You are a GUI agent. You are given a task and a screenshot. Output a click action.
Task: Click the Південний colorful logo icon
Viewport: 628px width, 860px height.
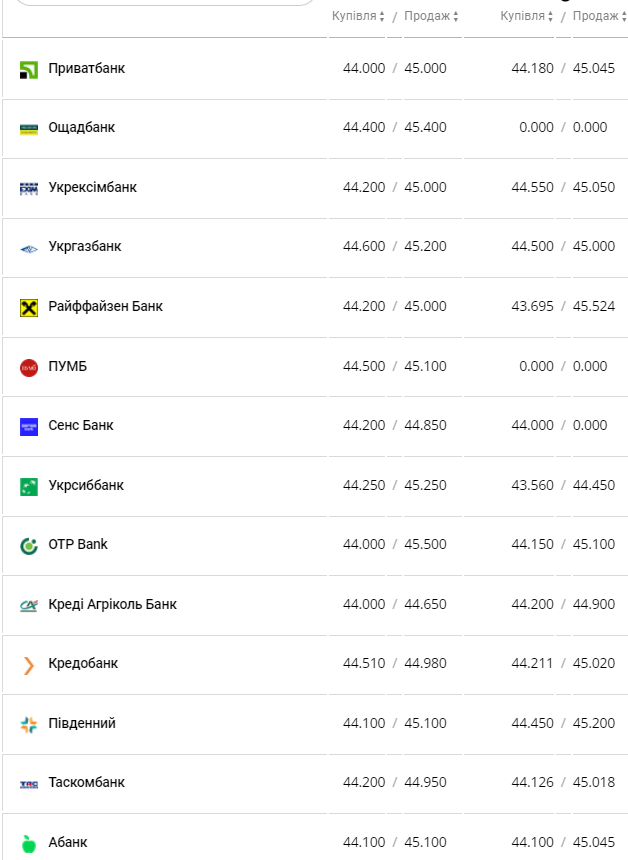[28, 724]
